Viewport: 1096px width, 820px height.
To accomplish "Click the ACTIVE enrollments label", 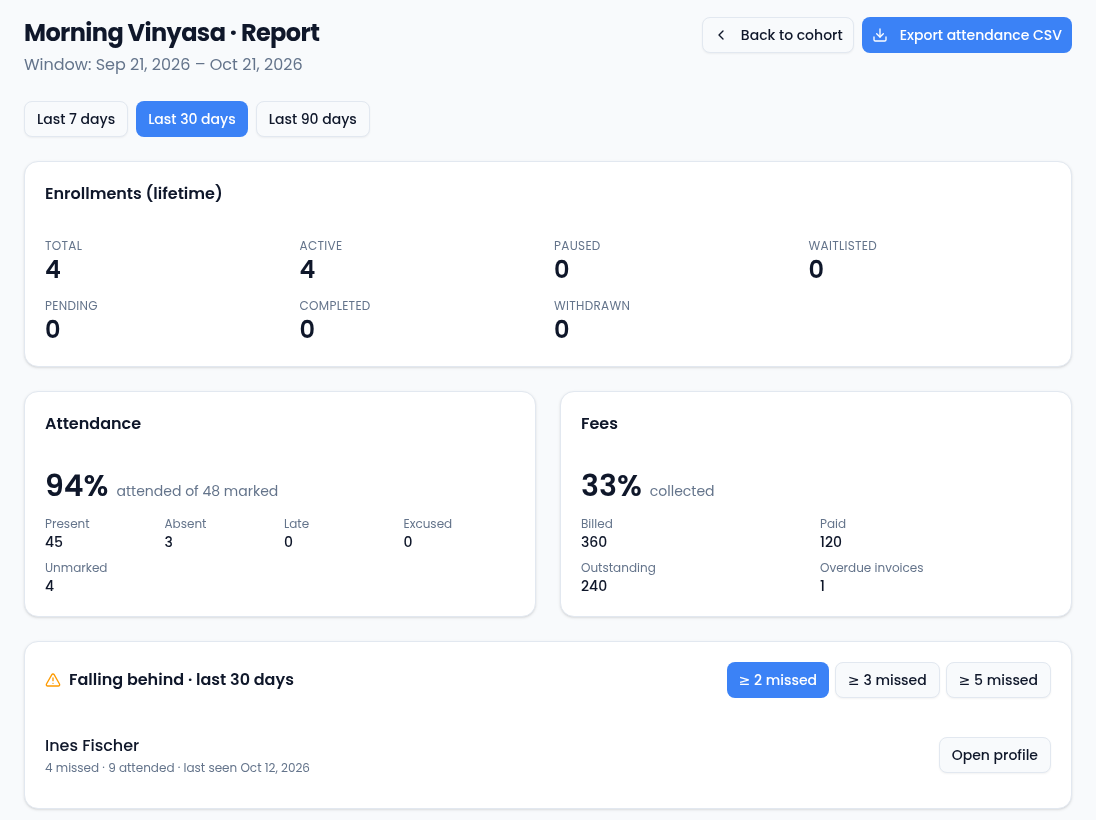I will 320,246.
